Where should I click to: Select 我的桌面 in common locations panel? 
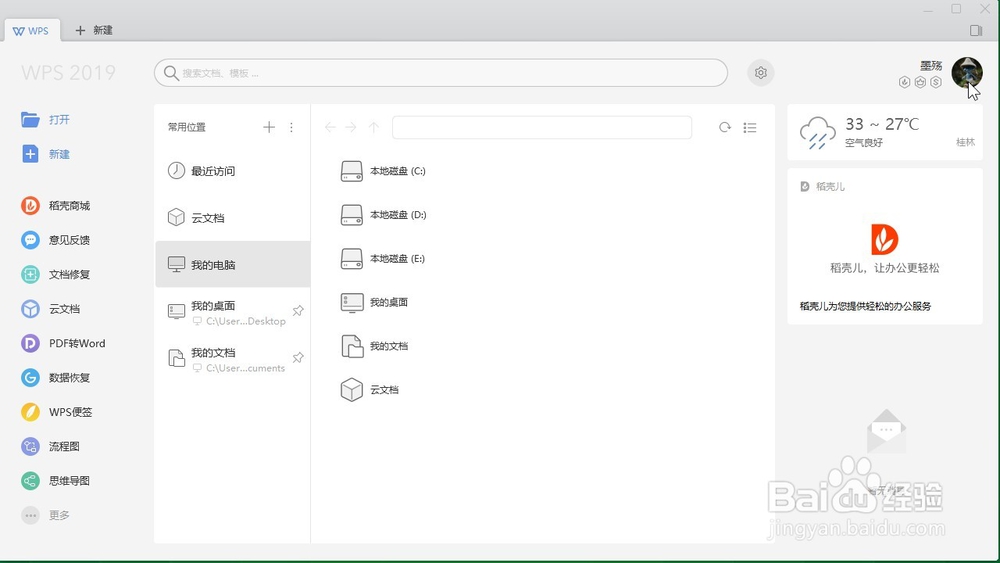(x=233, y=312)
